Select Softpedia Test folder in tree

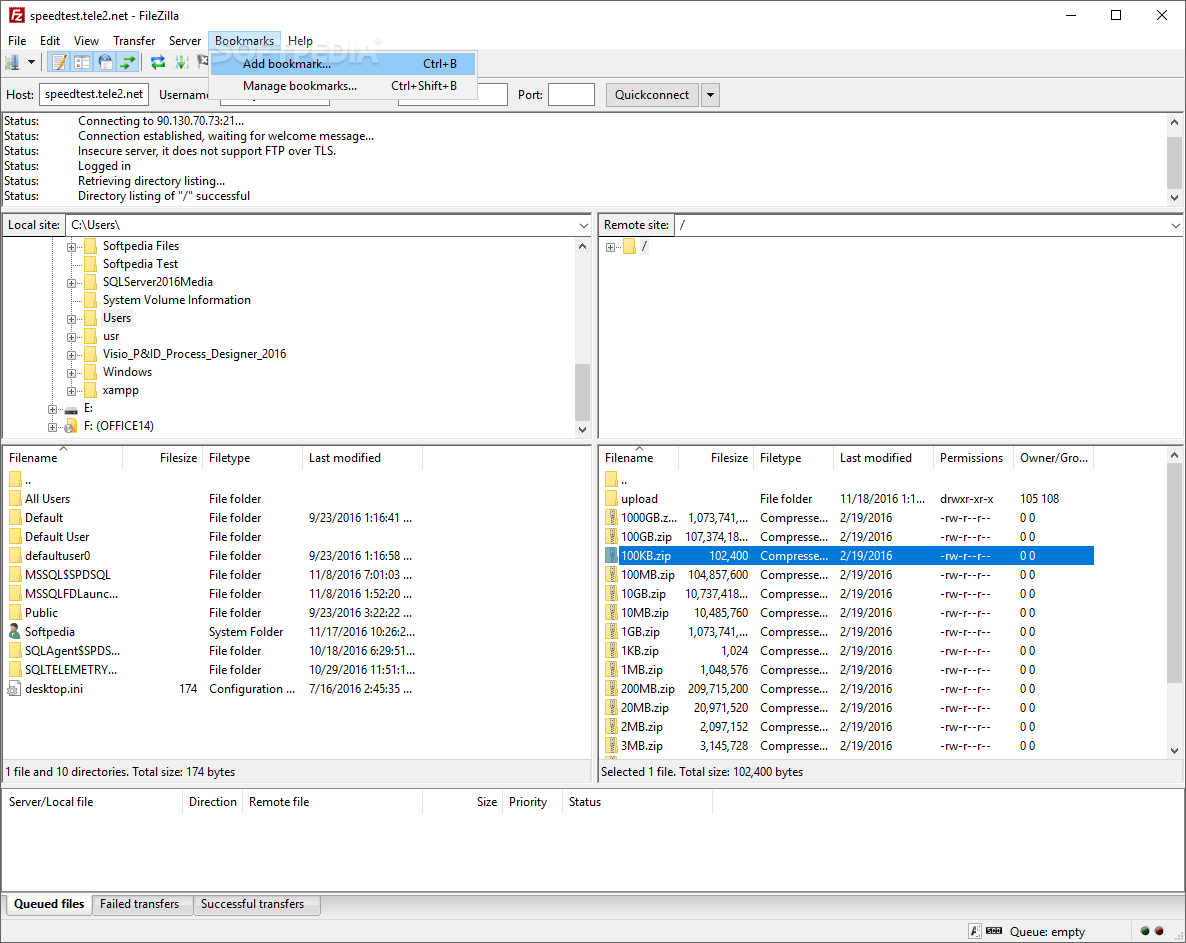point(140,264)
